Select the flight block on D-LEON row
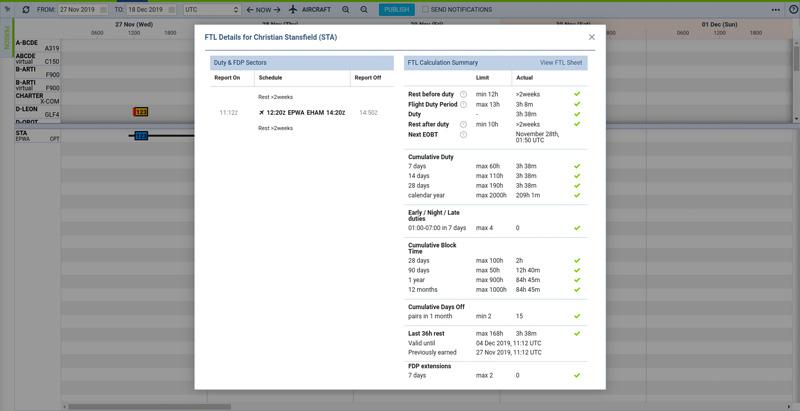Image resolution: width=800 pixels, height=411 pixels. point(141,112)
